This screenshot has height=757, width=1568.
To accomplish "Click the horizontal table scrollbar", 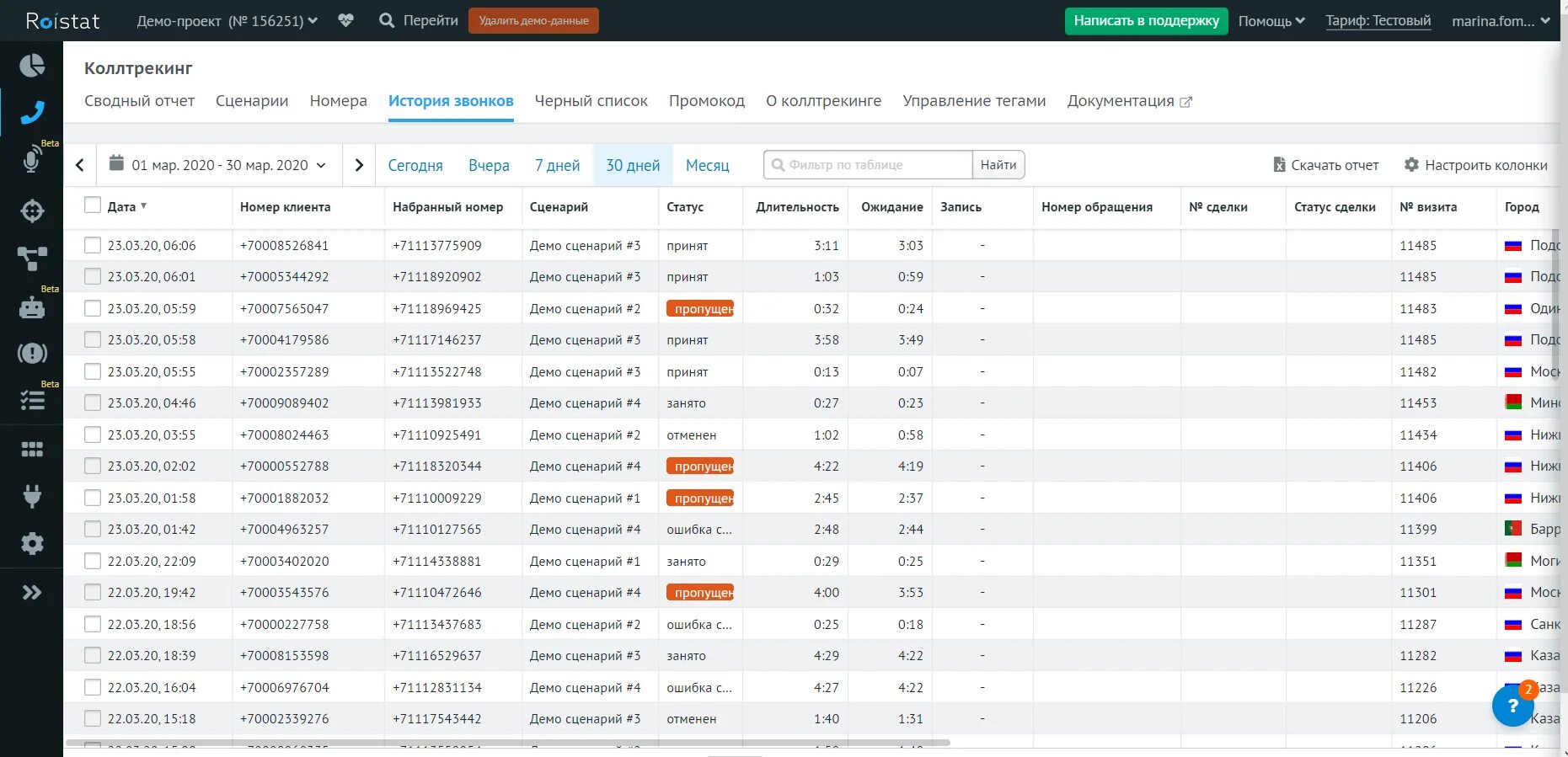I will tap(507, 743).
